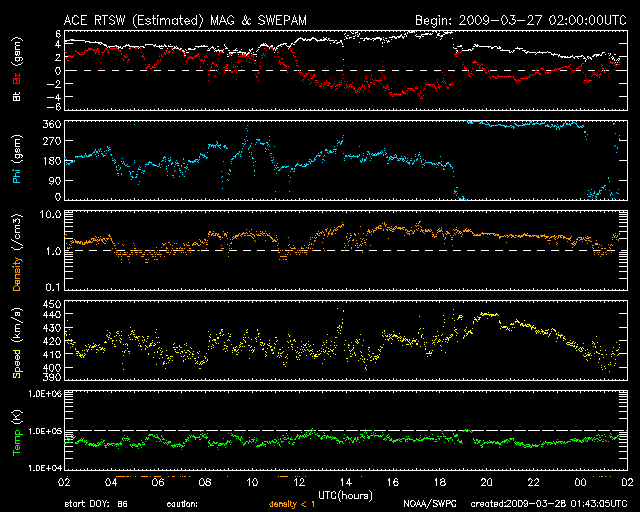Click the orange 'Density (/cm3)' axis label
This screenshot has width=640, height=512.
[x=17, y=252]
